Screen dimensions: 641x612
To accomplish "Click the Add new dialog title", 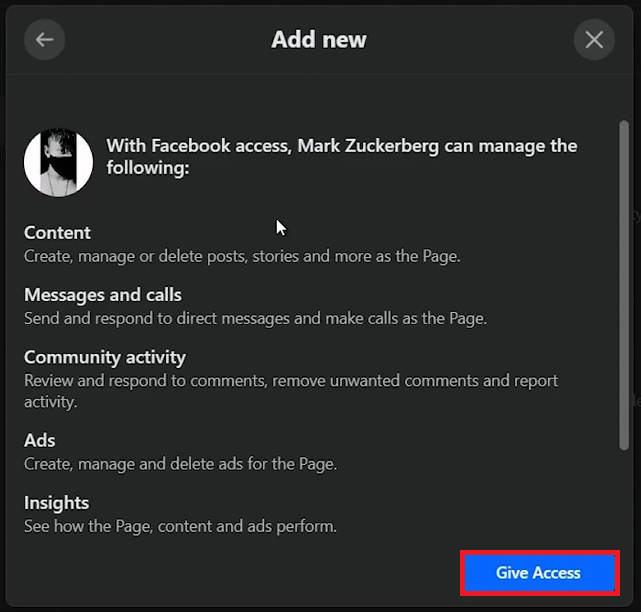I will (319, 40).
